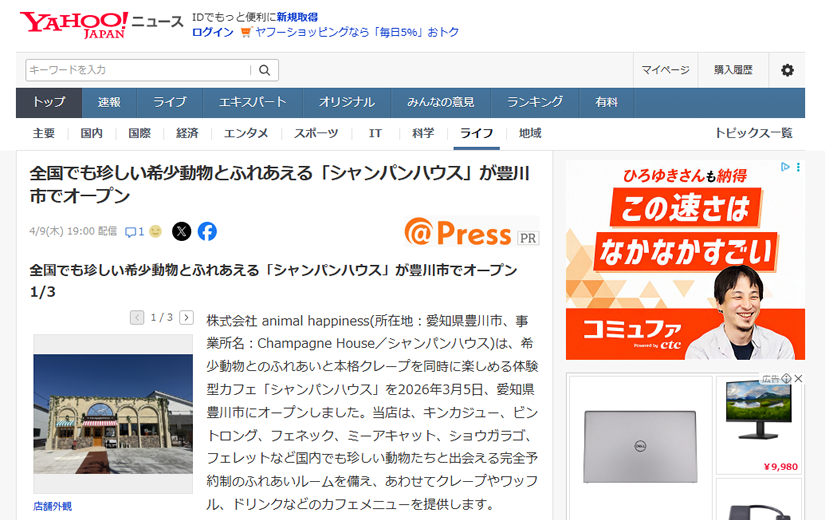Close the lower ad with the X
The height and width of the screenshot is (520, 825).
click(798, 379)
